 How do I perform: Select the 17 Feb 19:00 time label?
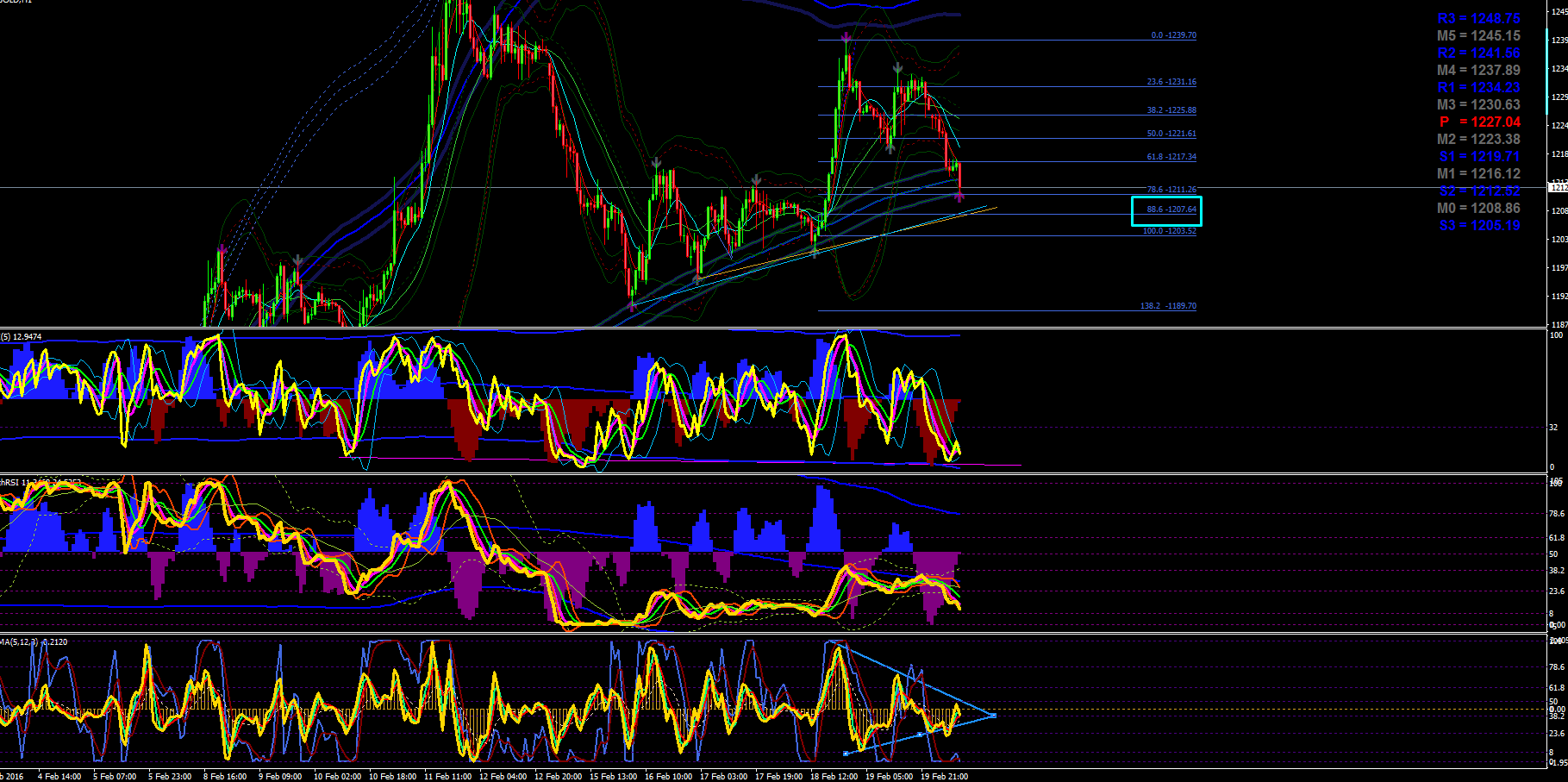pos(778,776)
